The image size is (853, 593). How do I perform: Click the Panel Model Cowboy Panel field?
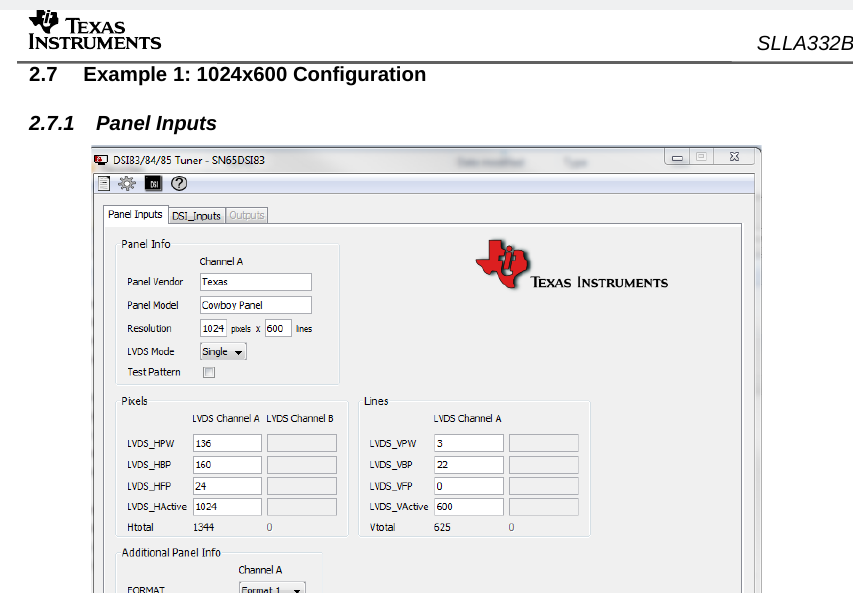point(256,305)
